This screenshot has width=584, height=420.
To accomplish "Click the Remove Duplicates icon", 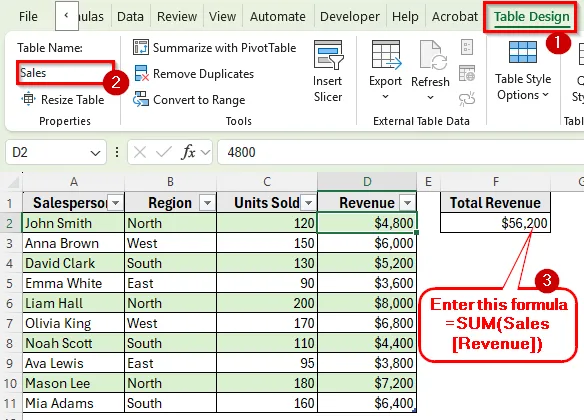I will (x=141, y=74).
